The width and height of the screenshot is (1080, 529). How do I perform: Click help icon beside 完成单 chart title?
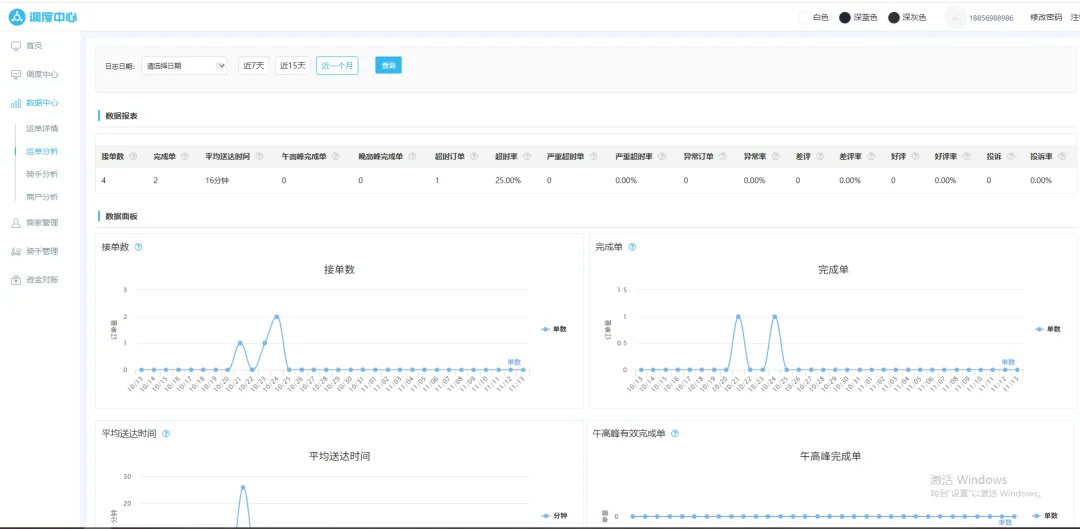[x=632, y=247]
